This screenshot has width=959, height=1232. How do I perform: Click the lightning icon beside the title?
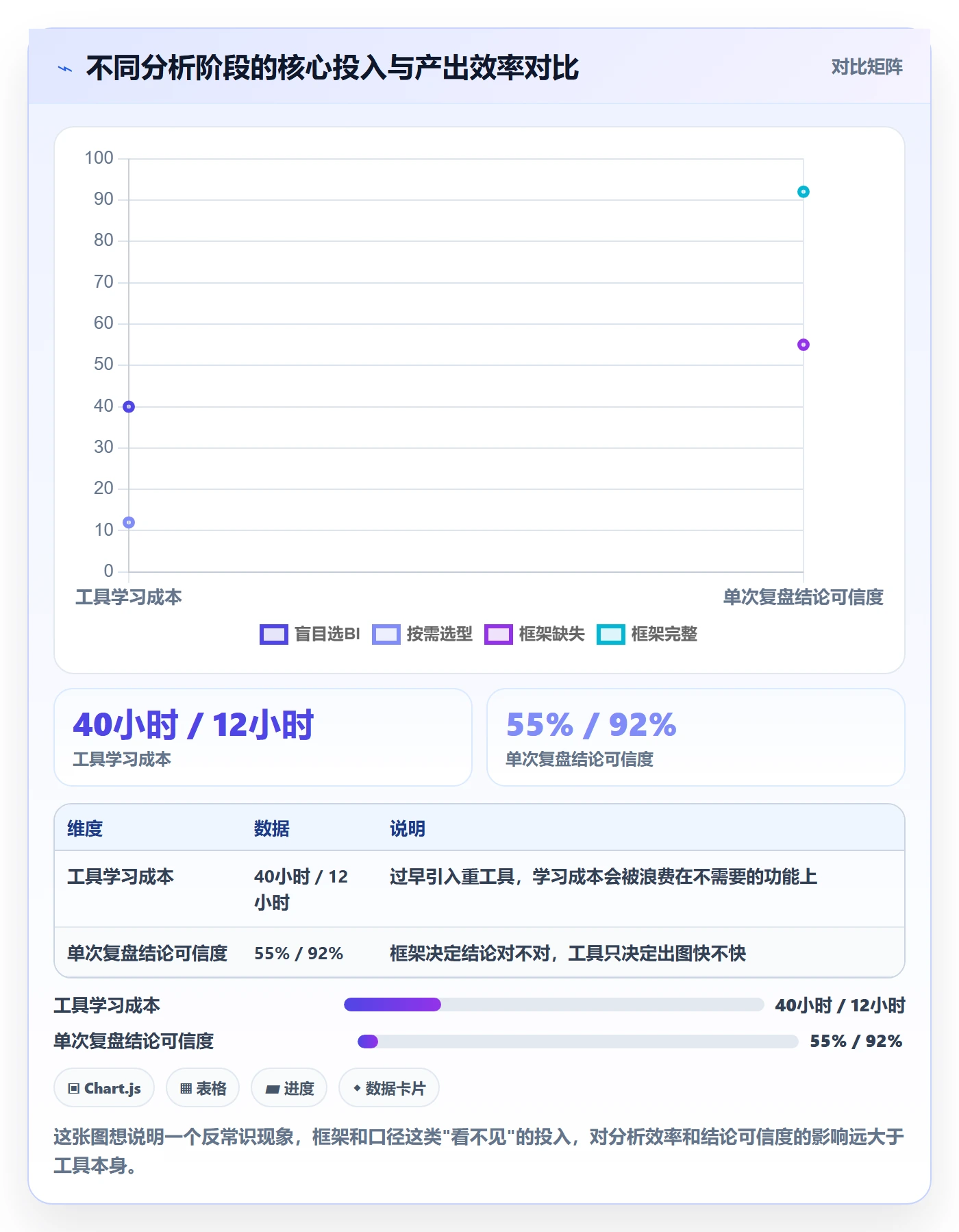(x=65, y=69)
